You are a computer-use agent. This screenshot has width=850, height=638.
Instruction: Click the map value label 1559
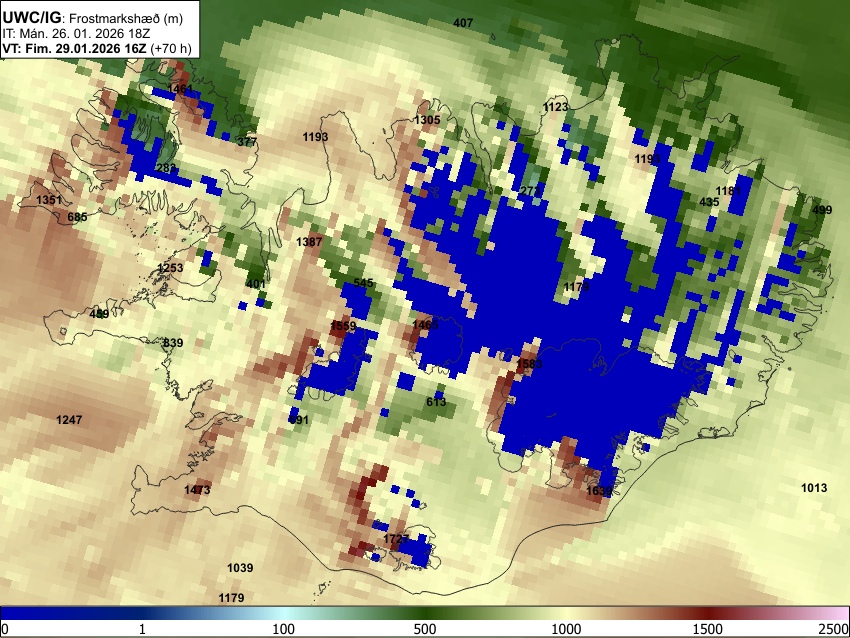(x=343, y=325)
